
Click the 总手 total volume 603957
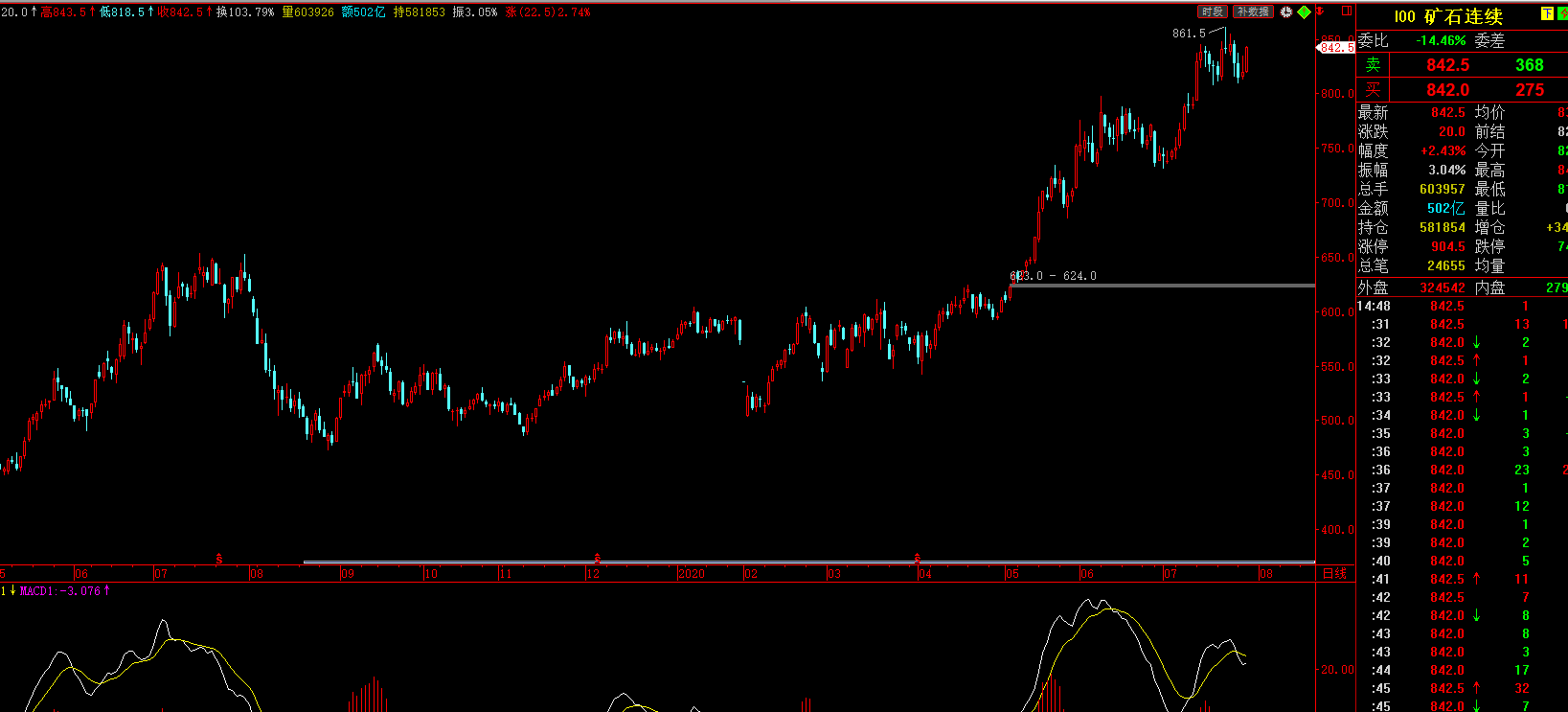click(x=1443, y=190)
